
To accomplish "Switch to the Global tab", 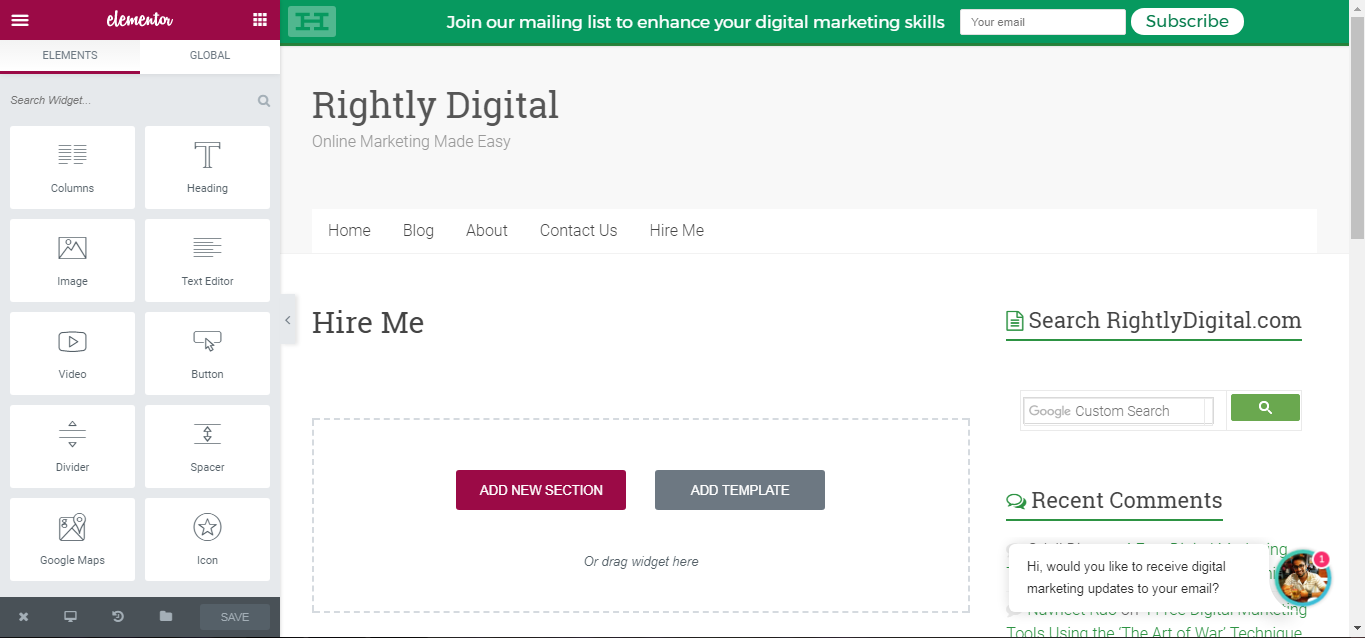I will point(210,56).
